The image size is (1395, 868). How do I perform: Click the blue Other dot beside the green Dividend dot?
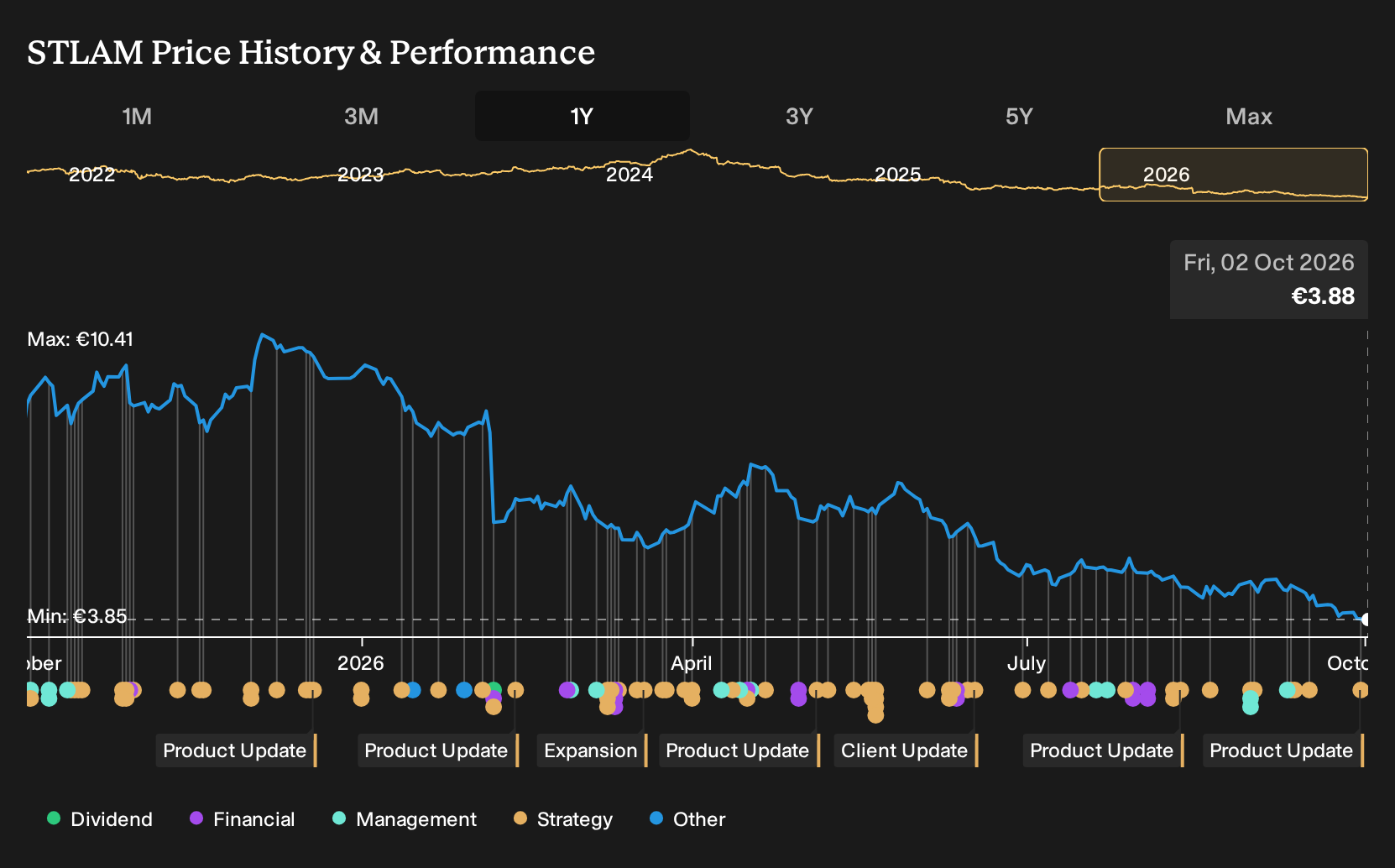click(x=464, y=690)
